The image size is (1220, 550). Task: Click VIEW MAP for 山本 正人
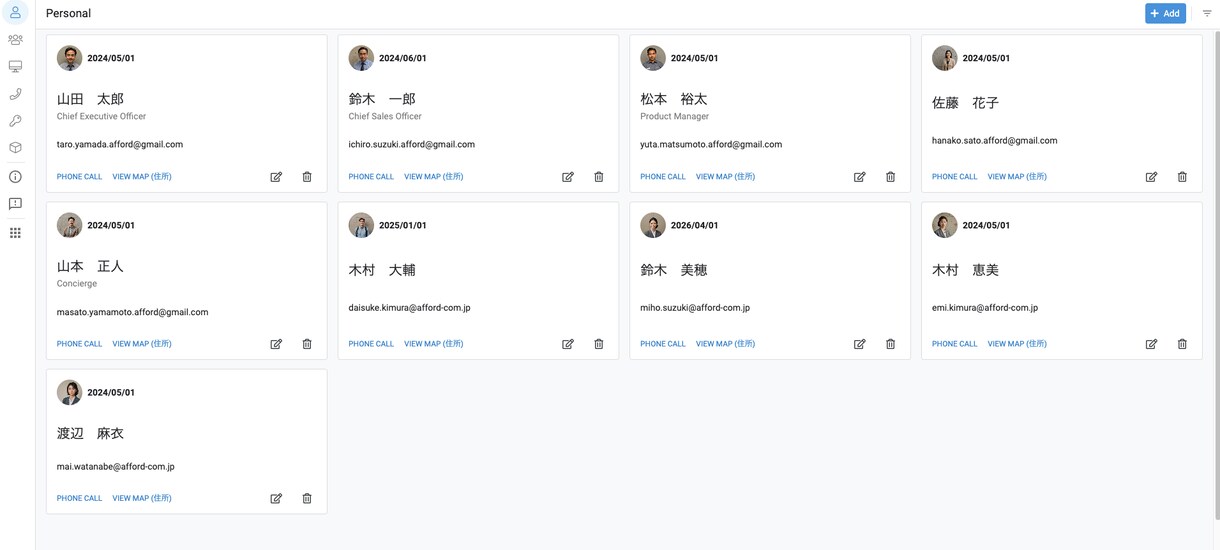(142, 344)
